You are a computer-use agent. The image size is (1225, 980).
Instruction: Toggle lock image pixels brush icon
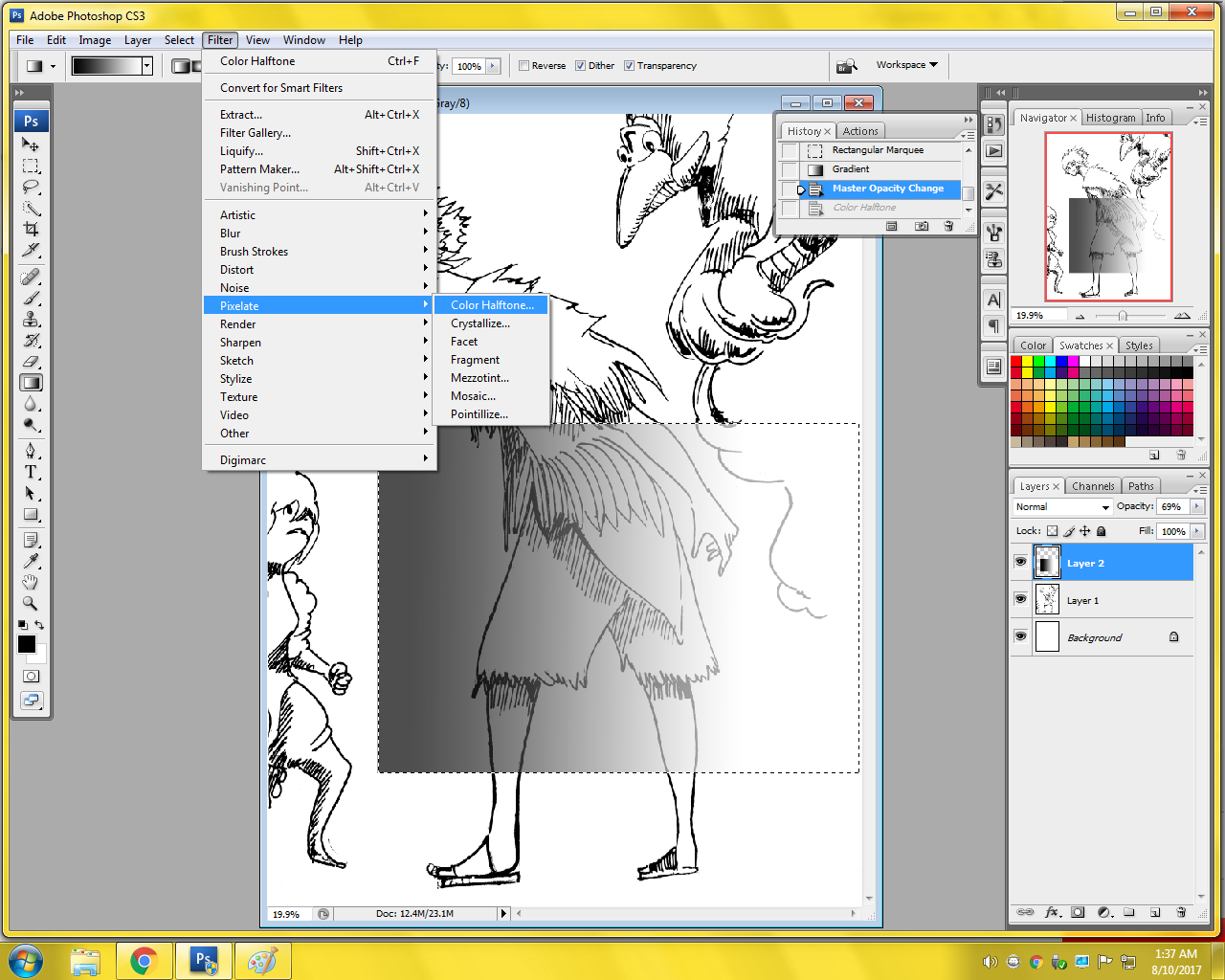point(1068,531)
